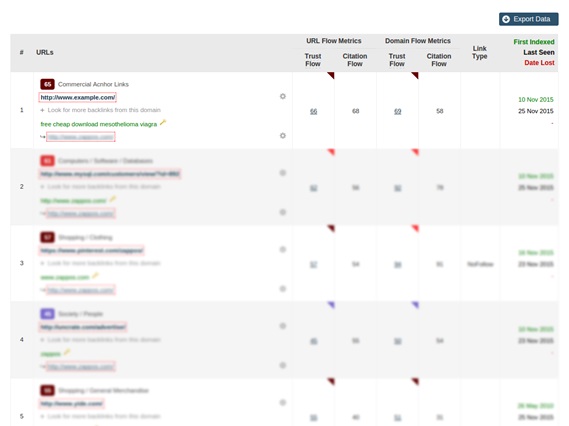Click row 1 Domain Trust Flow topic corner marker
The height and width of the screenshot is (426, 569).
[416, 75]
